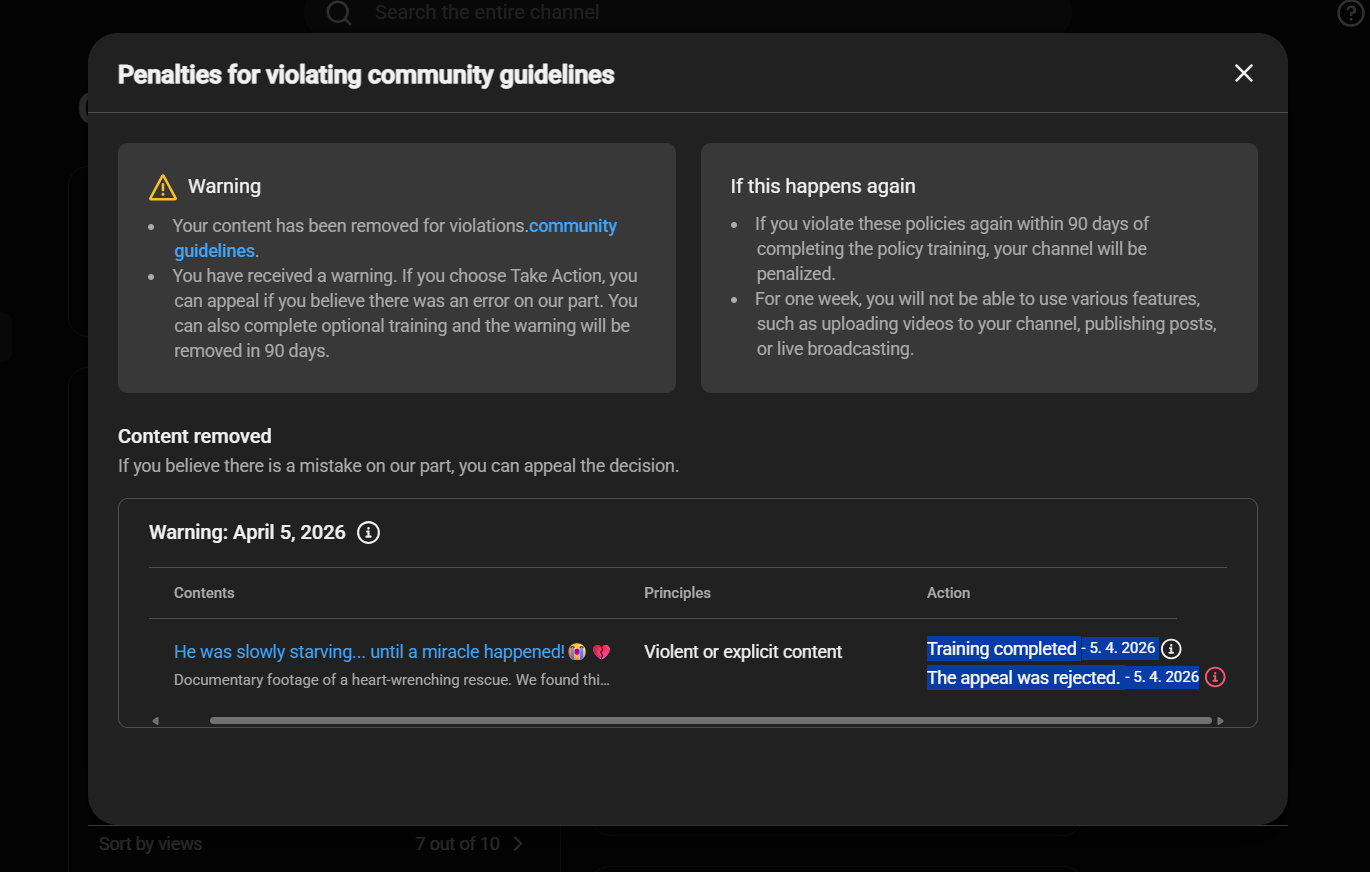Click the 'Contents' column header
1370x872 pixels.
pos(204,593)
